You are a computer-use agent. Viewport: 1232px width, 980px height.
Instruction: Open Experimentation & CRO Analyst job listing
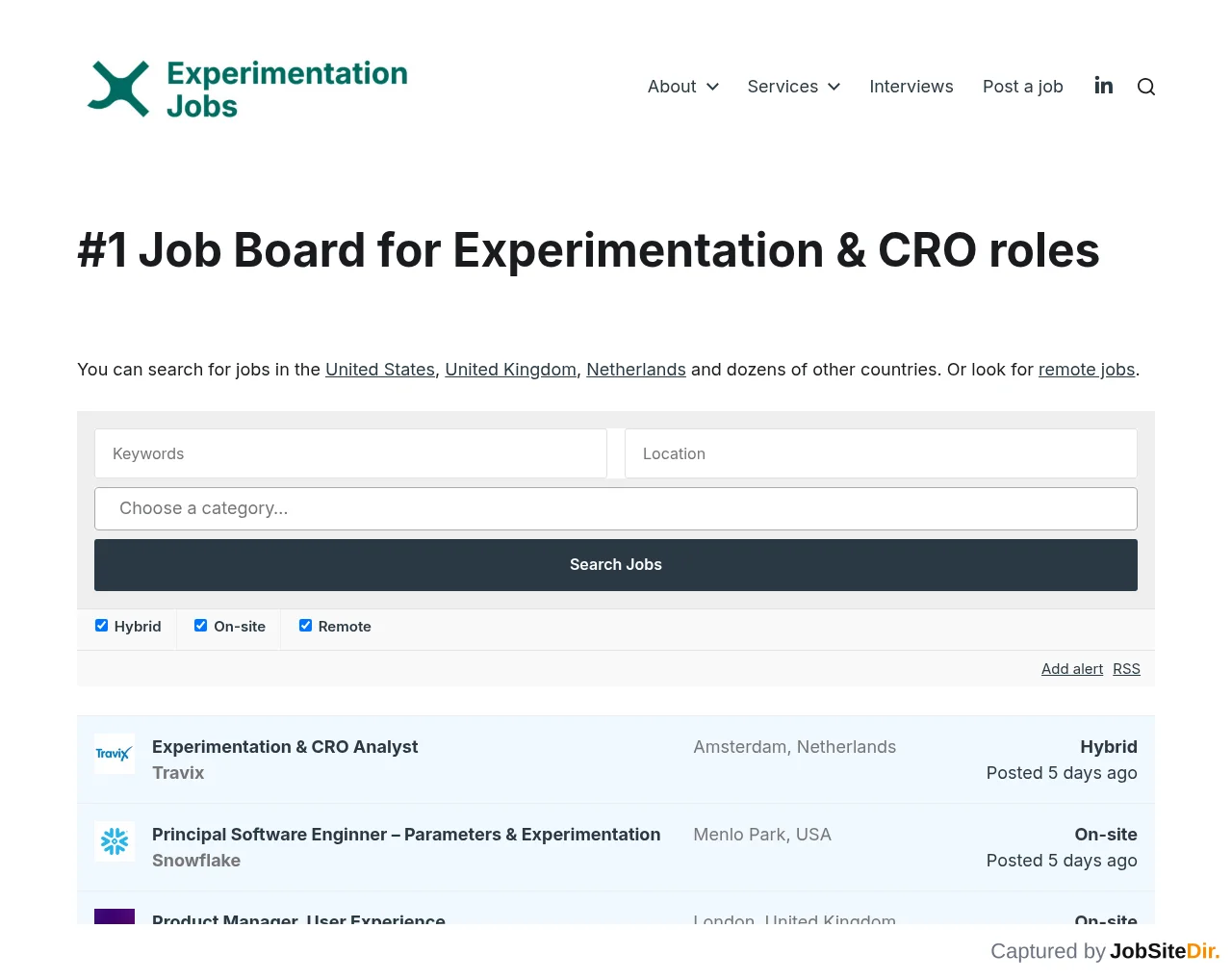click(x=616, y=760)
